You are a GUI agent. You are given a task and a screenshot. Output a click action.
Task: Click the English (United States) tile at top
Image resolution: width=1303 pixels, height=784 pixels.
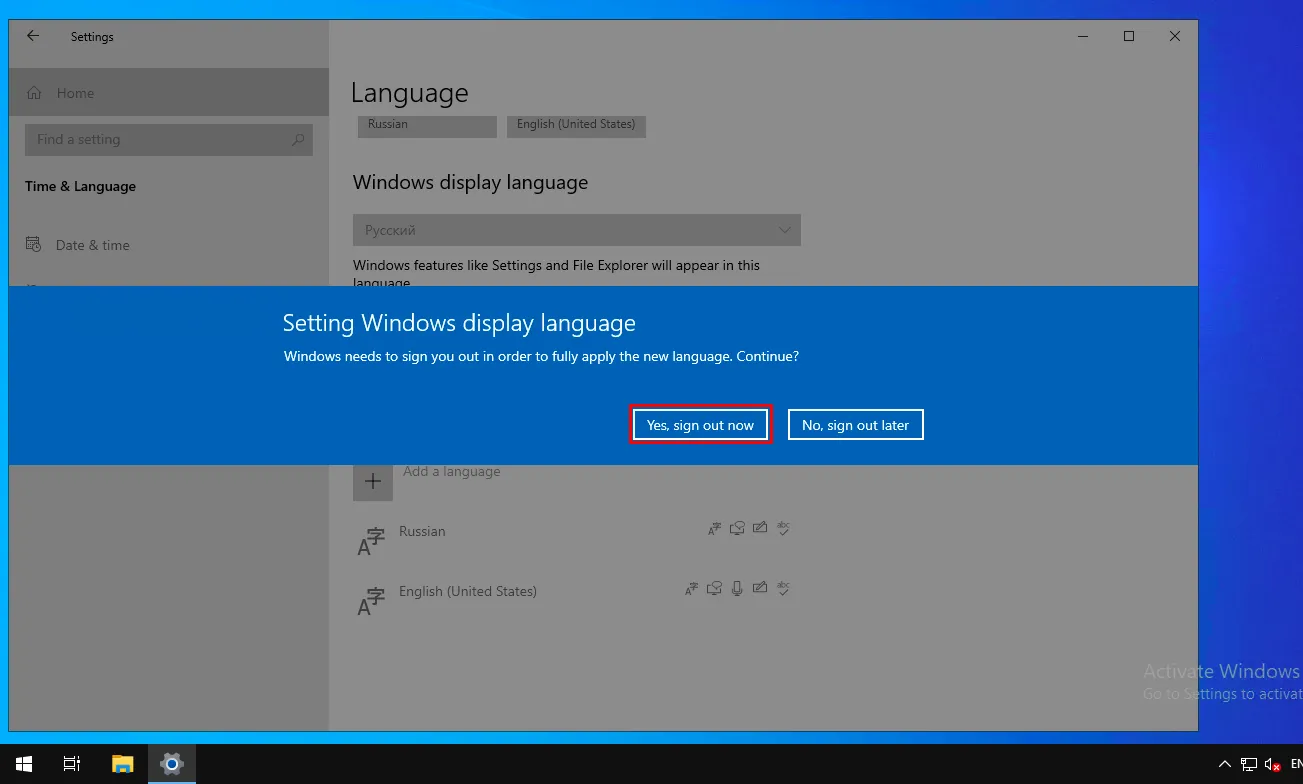pos(576,125)
